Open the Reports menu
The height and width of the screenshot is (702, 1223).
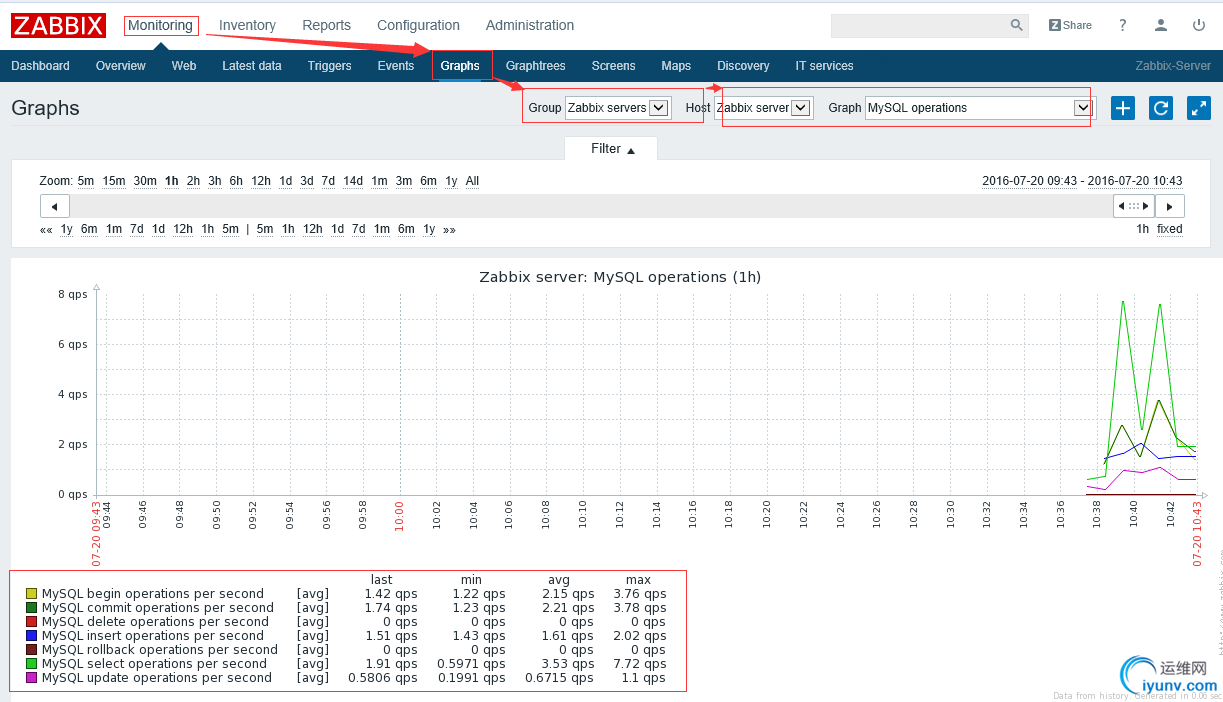tap(326, 25)
